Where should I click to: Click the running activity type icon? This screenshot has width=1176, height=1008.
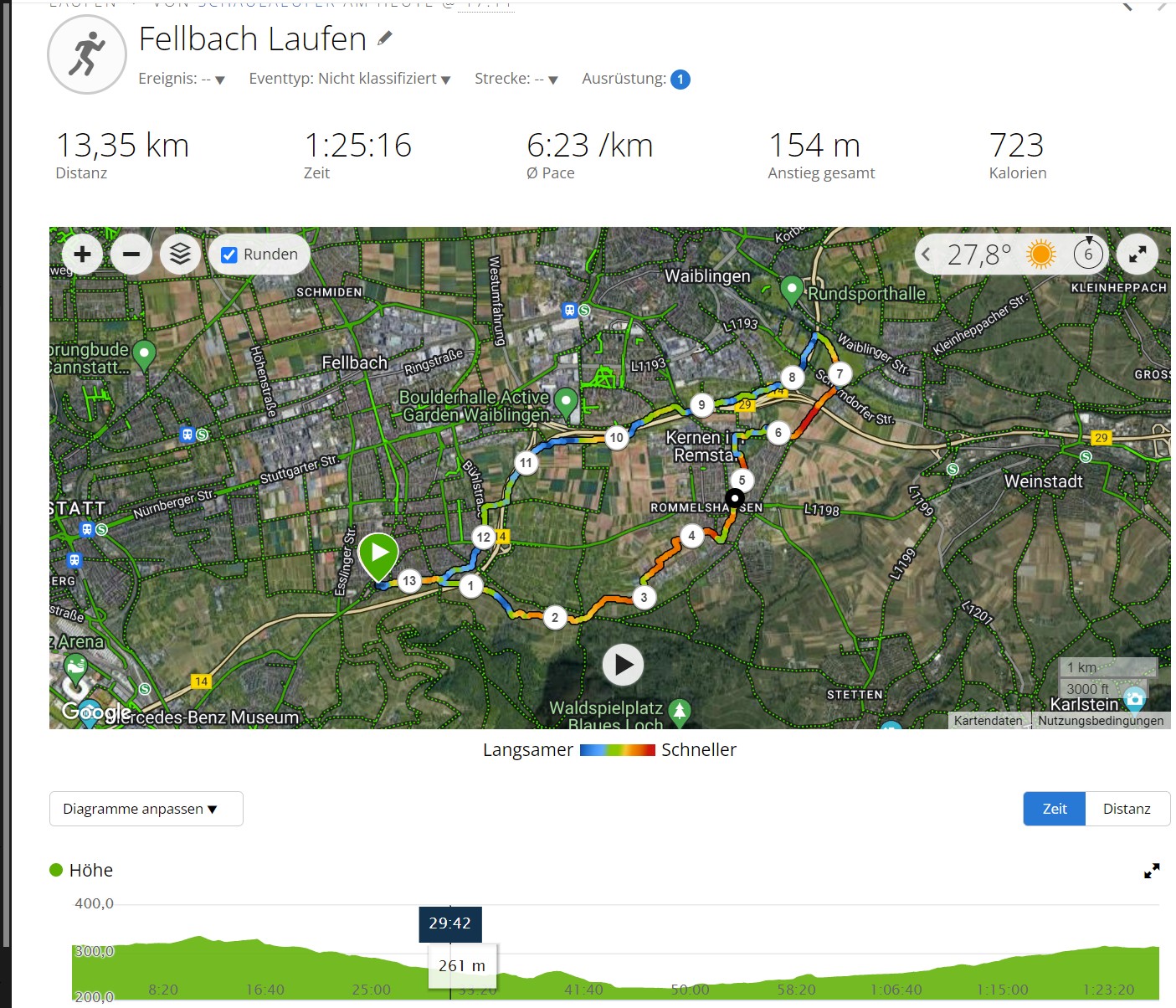(87, 54)
